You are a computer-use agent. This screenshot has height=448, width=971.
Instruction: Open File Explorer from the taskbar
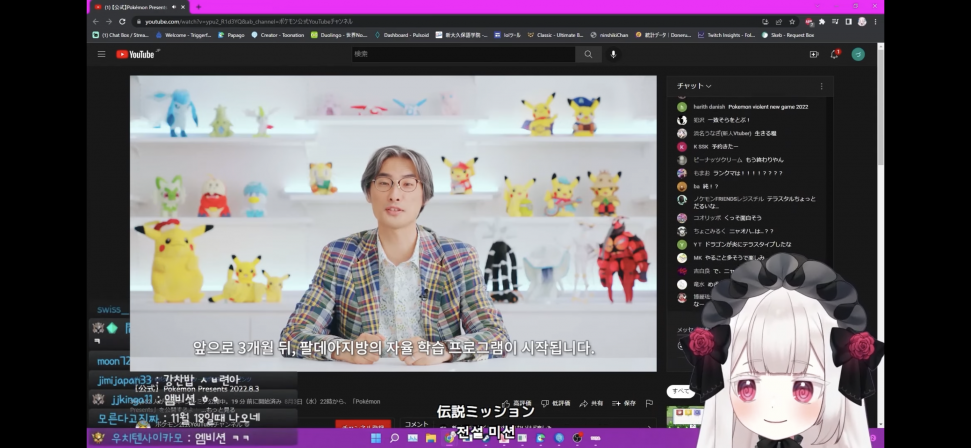tap(431, 438)
